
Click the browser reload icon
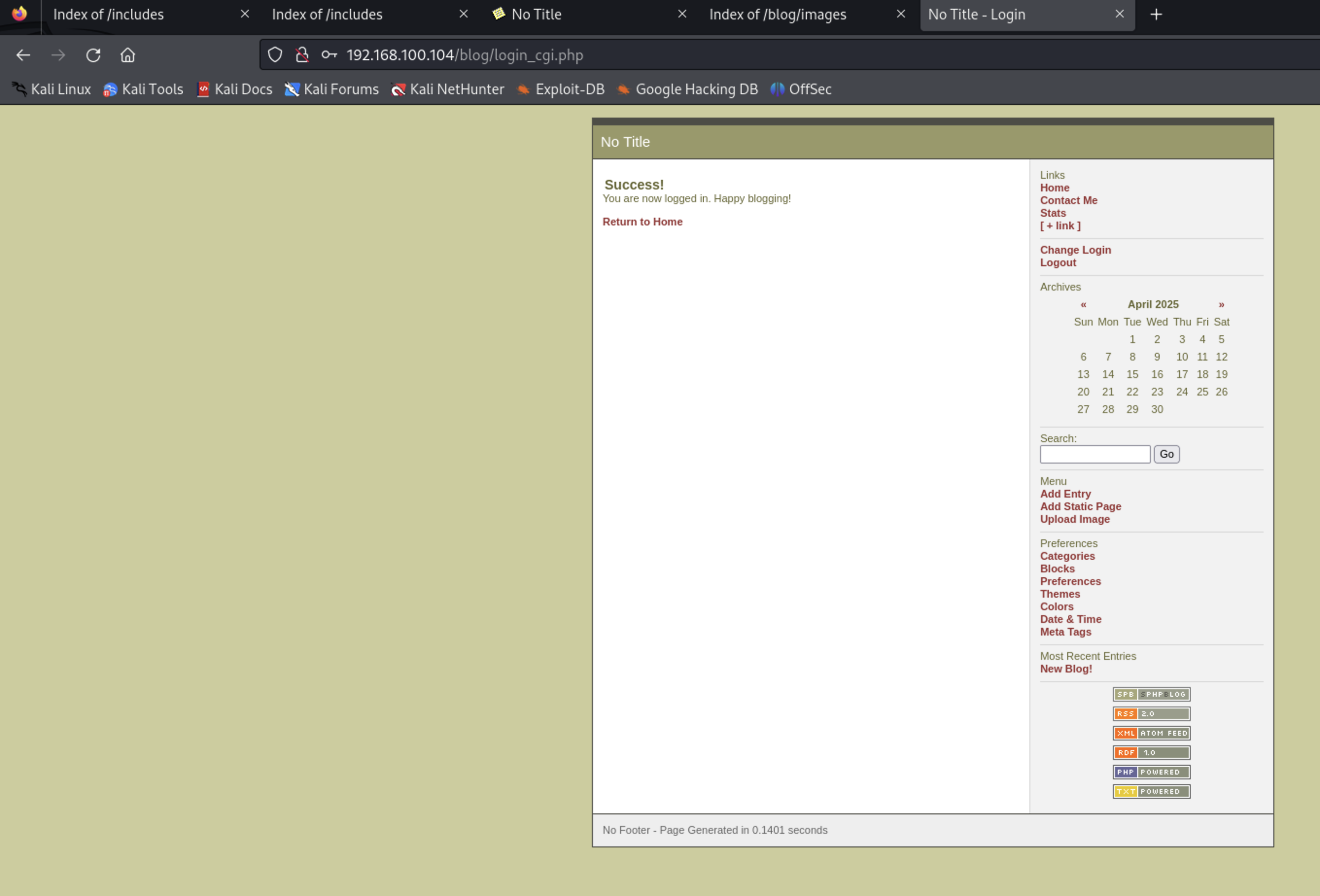tap(93, 55)
